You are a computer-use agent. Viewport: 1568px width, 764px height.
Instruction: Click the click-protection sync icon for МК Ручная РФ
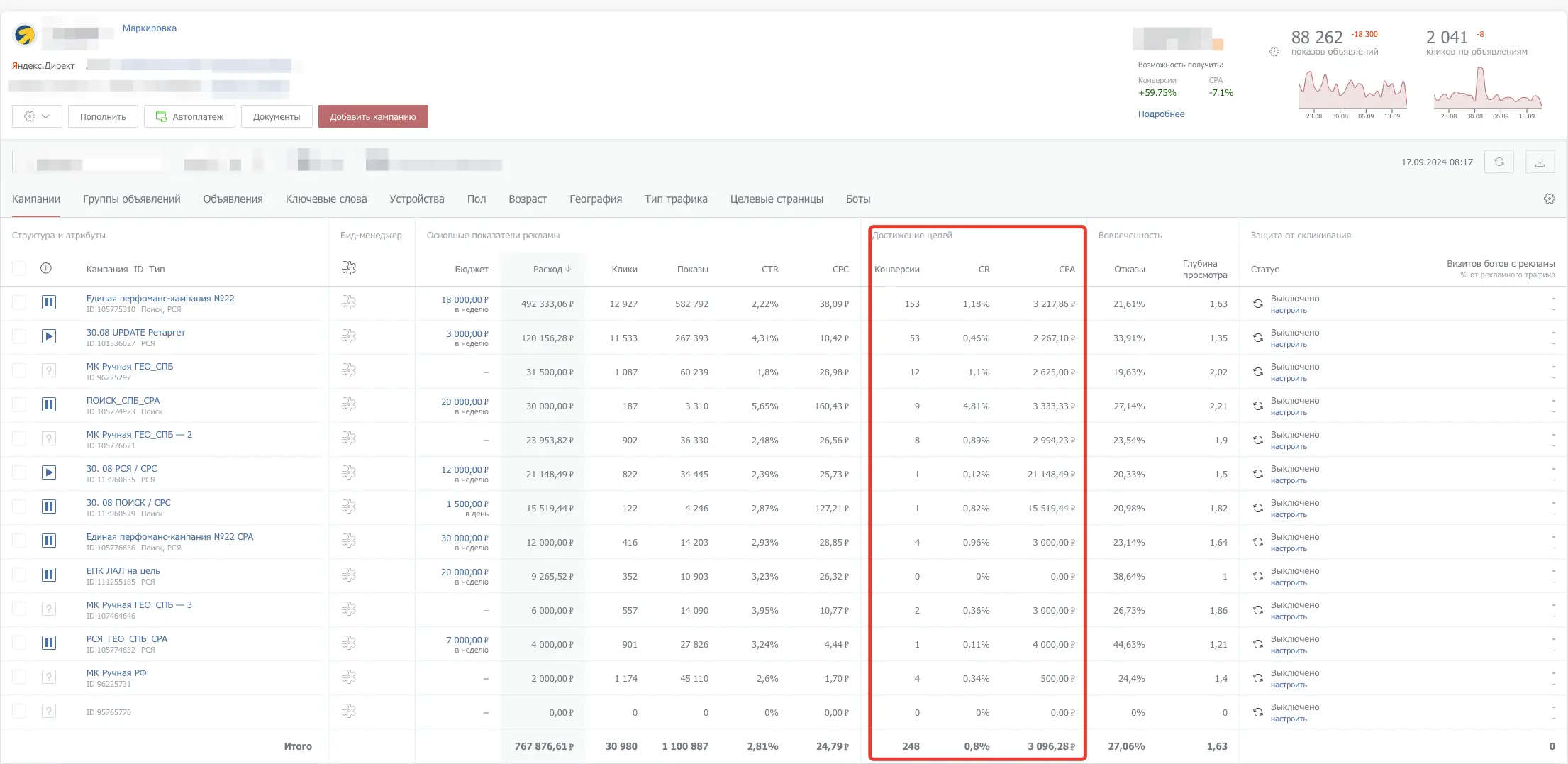(1257, 678)
